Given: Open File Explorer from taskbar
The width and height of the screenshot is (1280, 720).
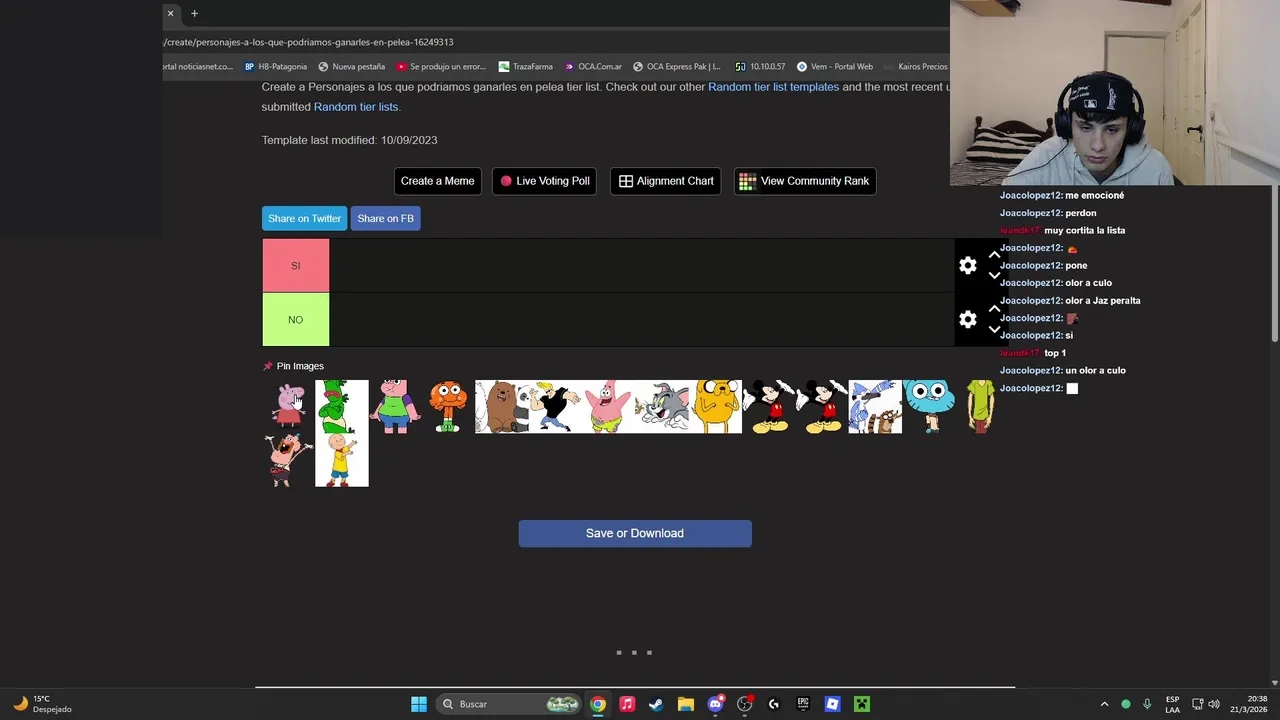Looking at the screenshot, I should [685, 704].
